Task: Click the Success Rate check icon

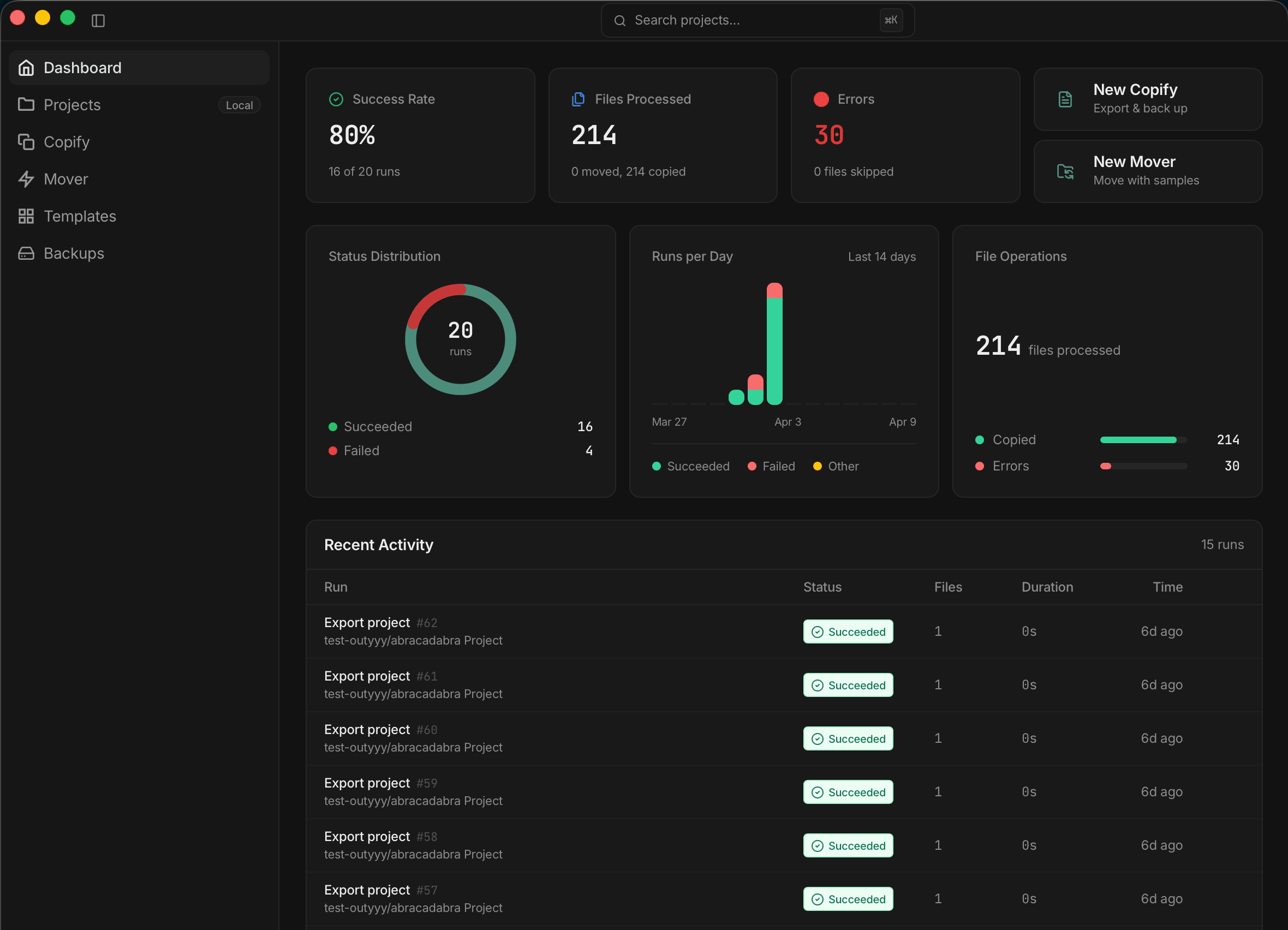Action: (x=336, y=99)
